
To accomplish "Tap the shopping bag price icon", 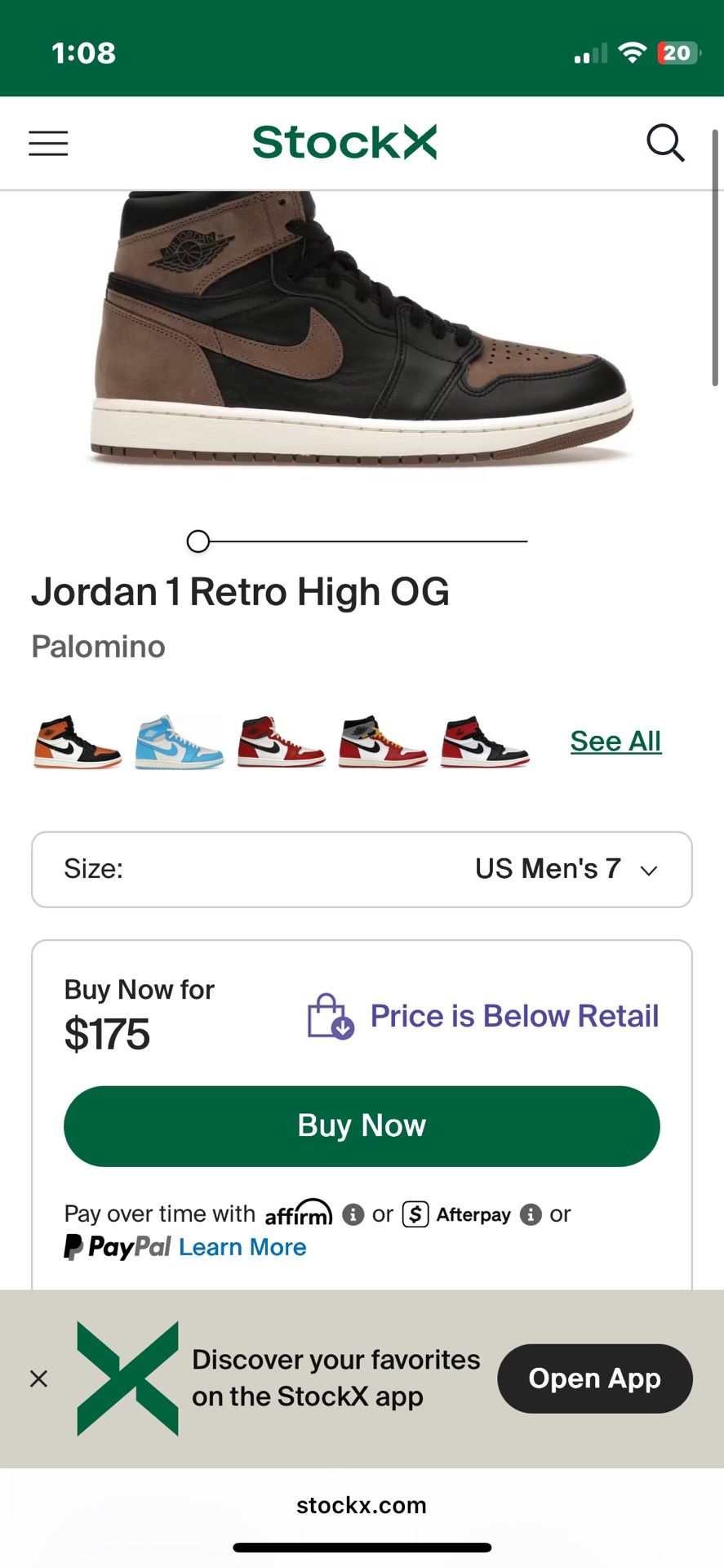I will 330,1016.
